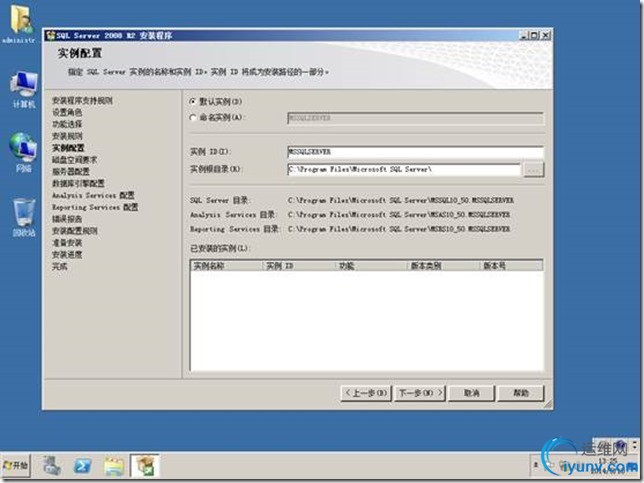Click the 实例 ID column header
644x483 pixels.
pos(299,266)
